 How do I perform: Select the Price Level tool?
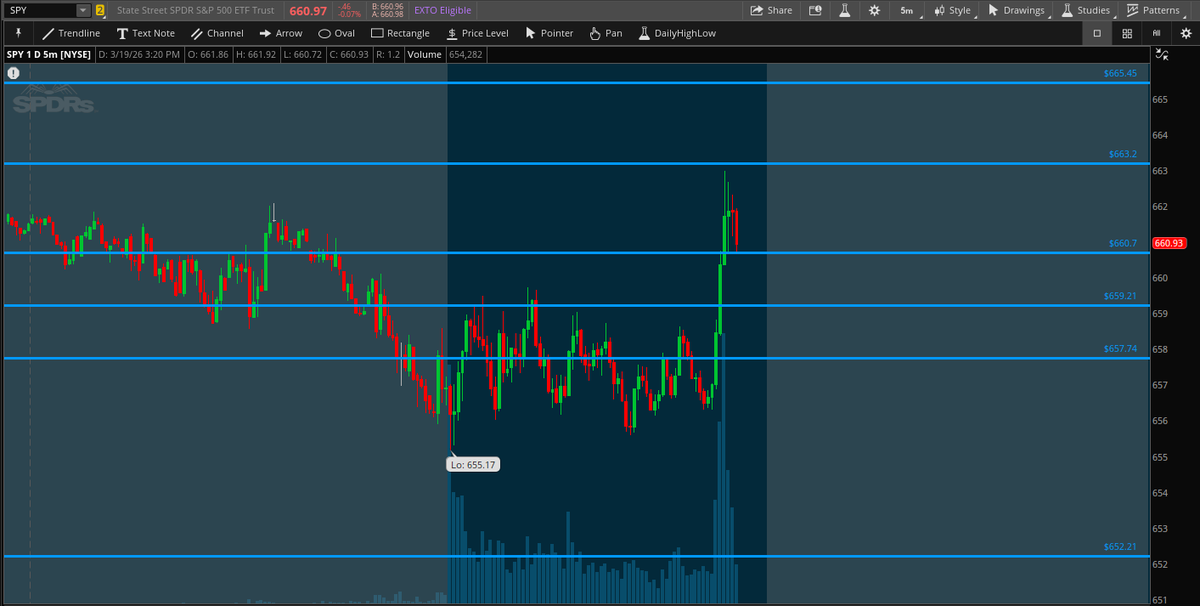(x=477, y=32)
